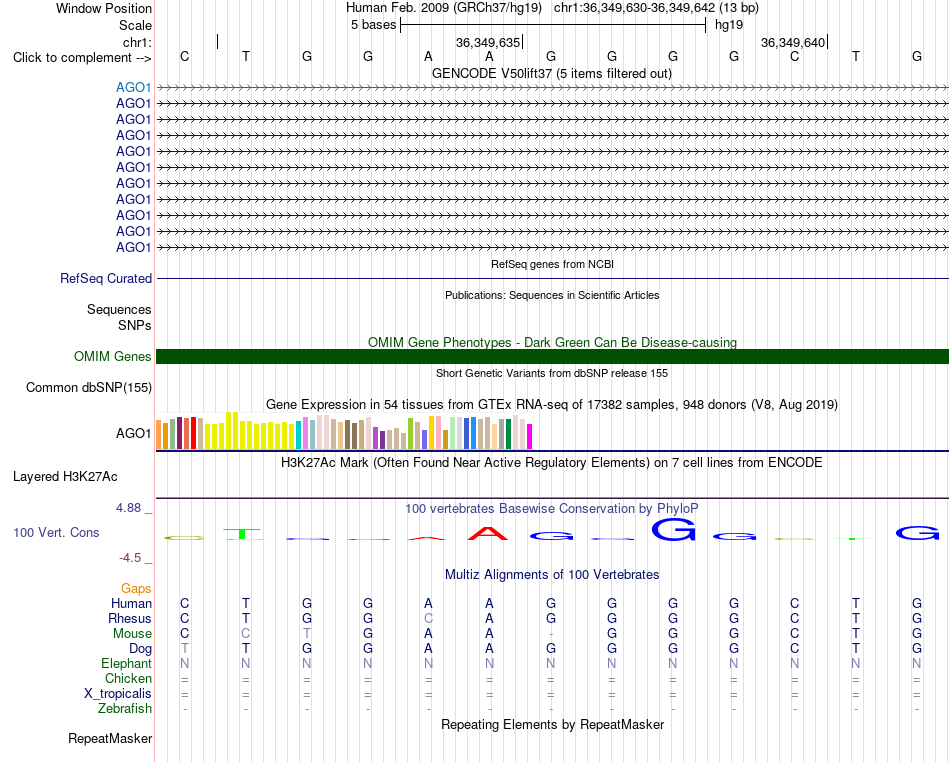Open the H3K27Ac Mark ENCODE track title
Image resolution: width=950 pixels, height=762 pixels.
point(552,463)
